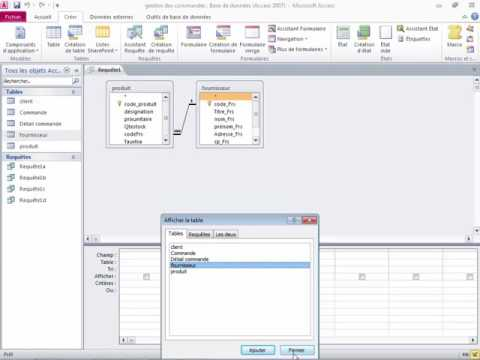Select the Commande table in navigation pane

[42, 112]
